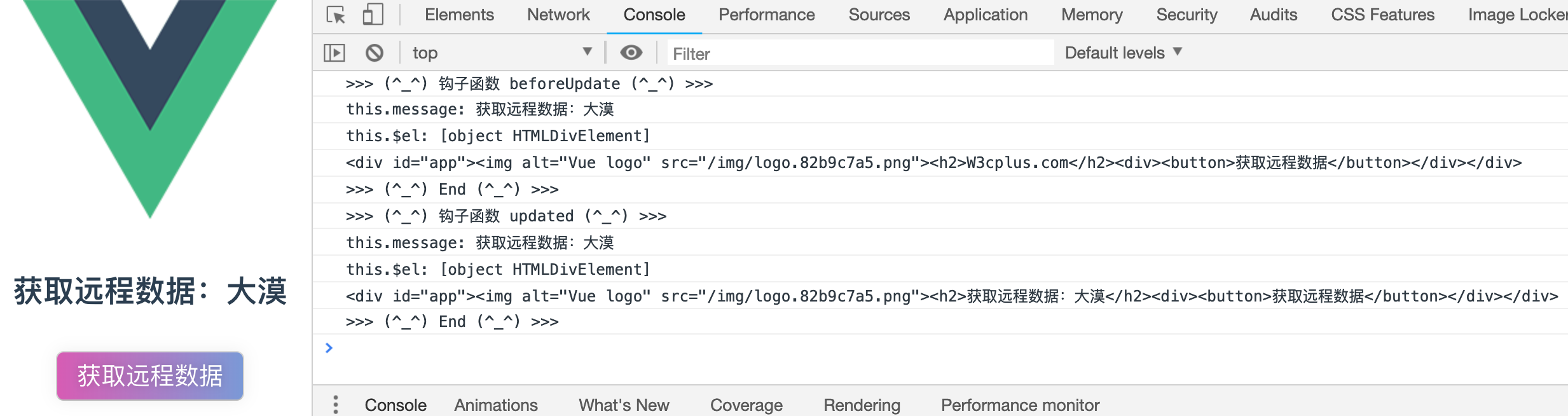The width and height of the screenshot is (1568, 416).
Task: Activate the inspect element picker icon
Action: (x=336, y=15)
